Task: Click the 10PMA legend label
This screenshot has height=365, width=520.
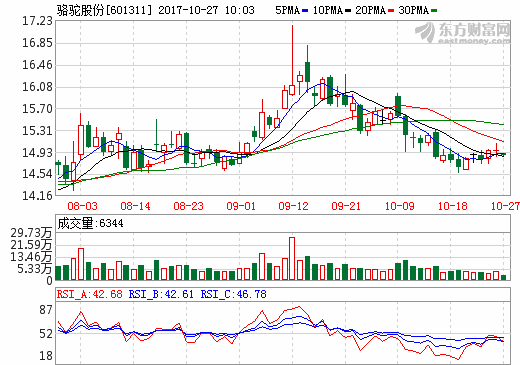Action: click(x=328, y=10)
